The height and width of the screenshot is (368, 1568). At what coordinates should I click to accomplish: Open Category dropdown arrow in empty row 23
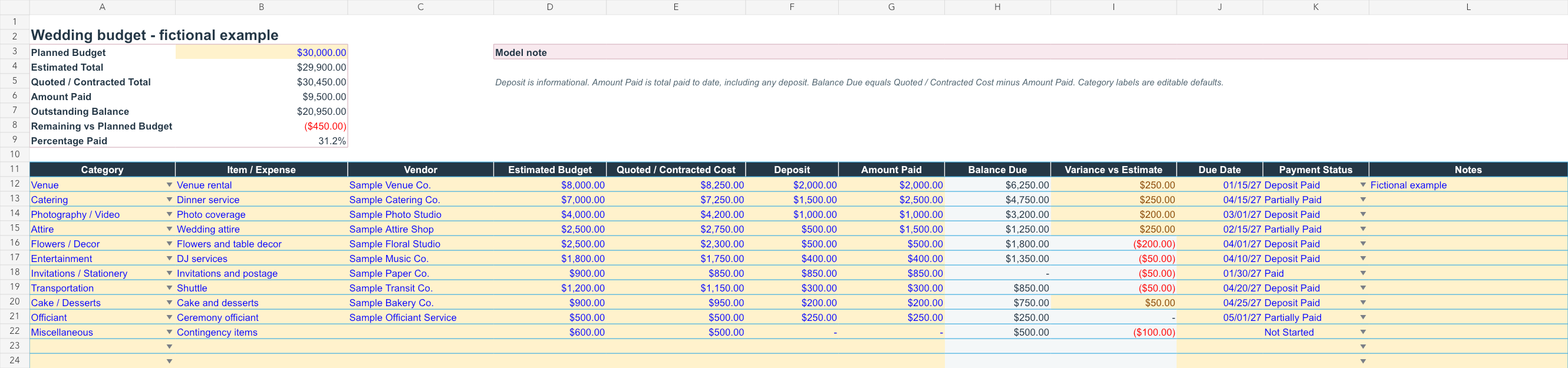(x=169, y=347)
